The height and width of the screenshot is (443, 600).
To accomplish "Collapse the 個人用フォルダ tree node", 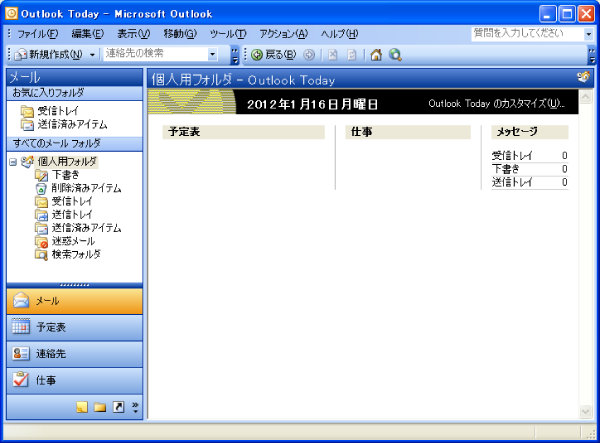I will [13, 162].
